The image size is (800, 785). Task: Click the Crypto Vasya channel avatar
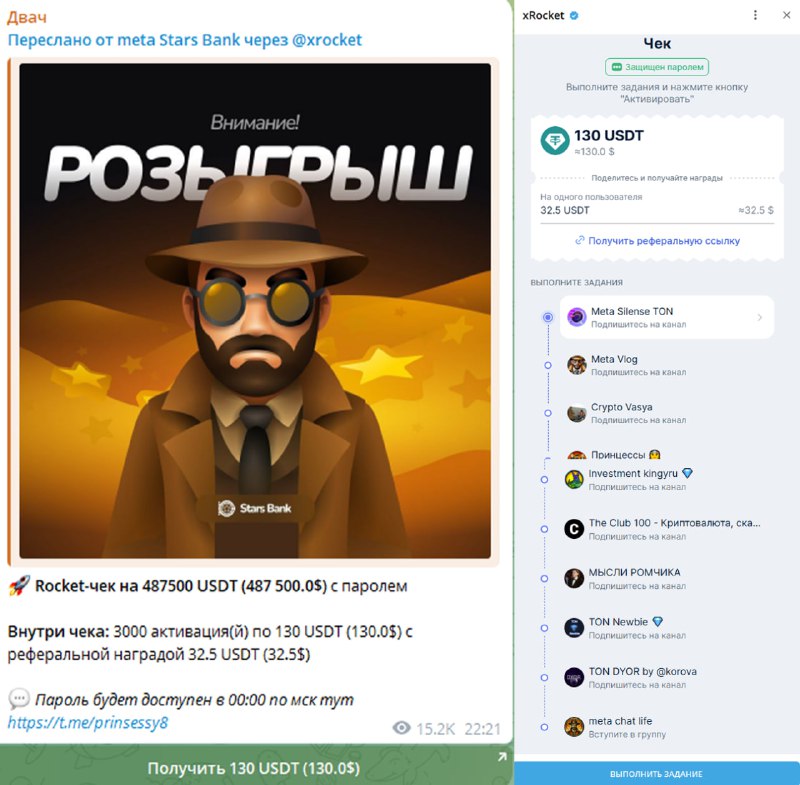(577, 413)
